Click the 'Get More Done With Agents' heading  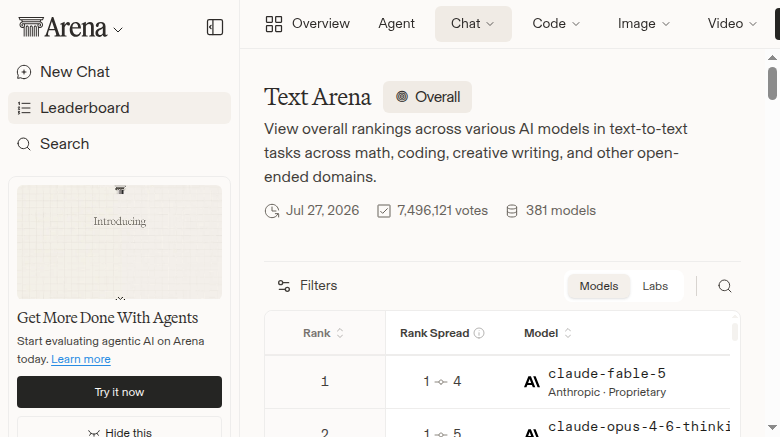(x=107, y=318)
